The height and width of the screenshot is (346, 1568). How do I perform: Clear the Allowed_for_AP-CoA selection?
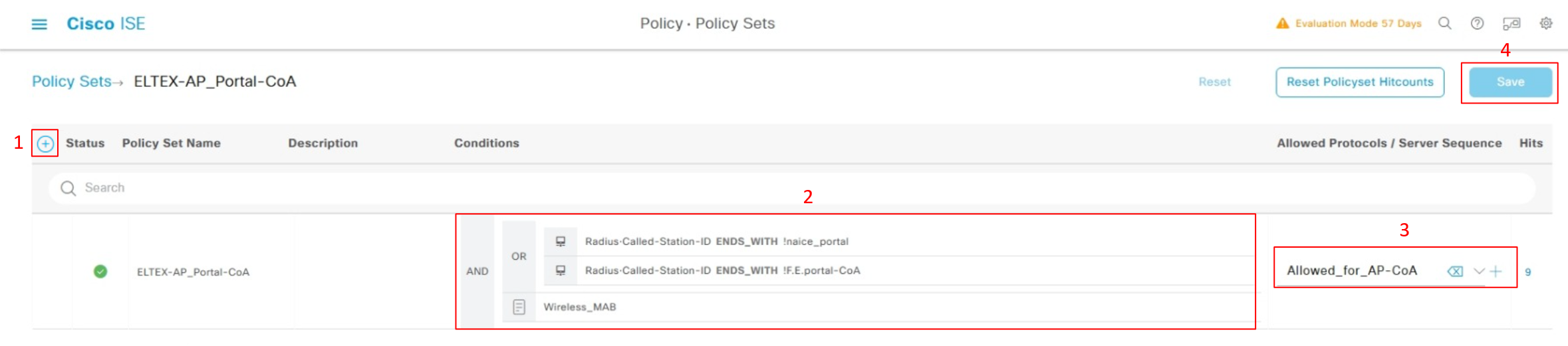click(x=1455, y=271)
